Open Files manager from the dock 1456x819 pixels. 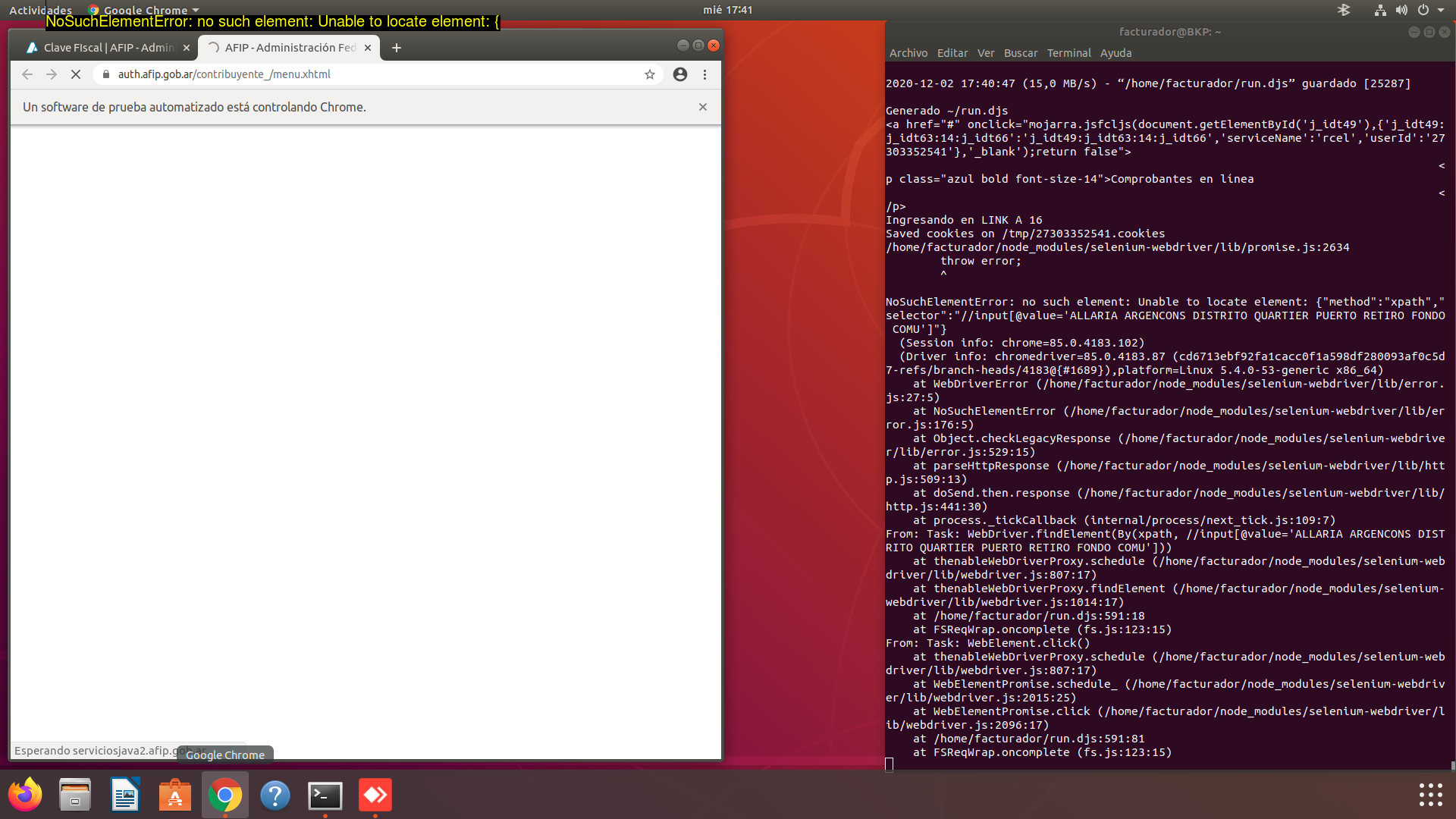tap(75, 795)
